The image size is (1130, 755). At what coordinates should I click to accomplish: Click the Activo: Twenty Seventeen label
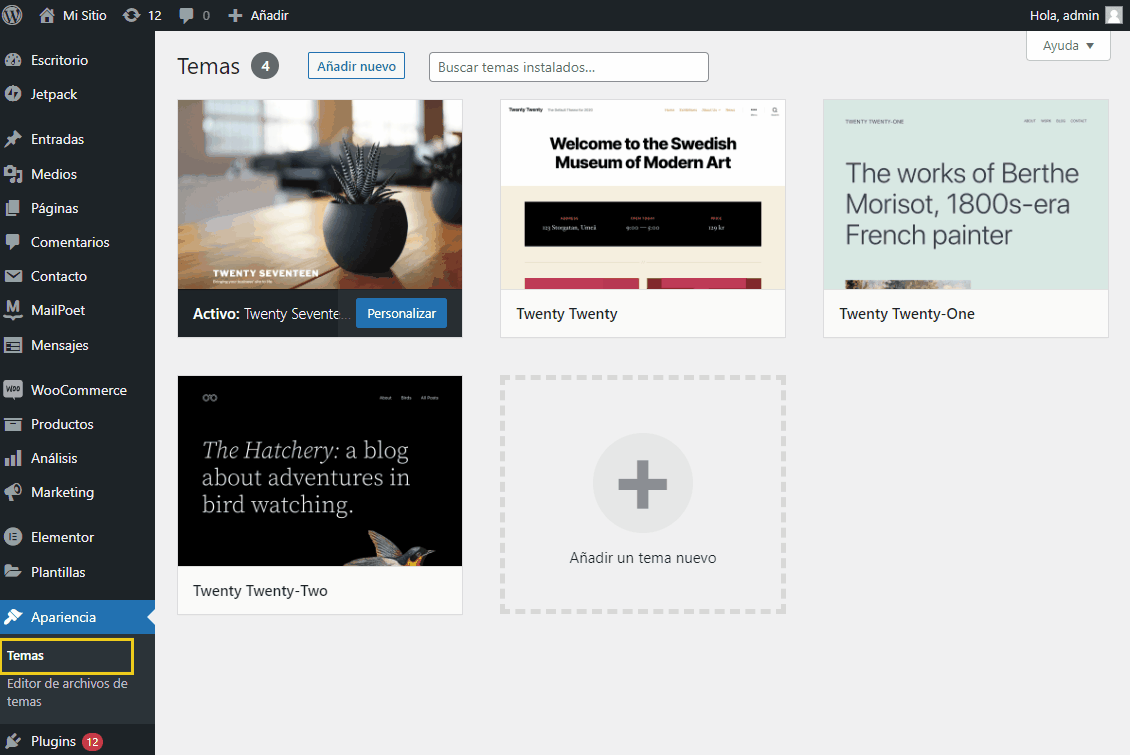click(272, 313)
